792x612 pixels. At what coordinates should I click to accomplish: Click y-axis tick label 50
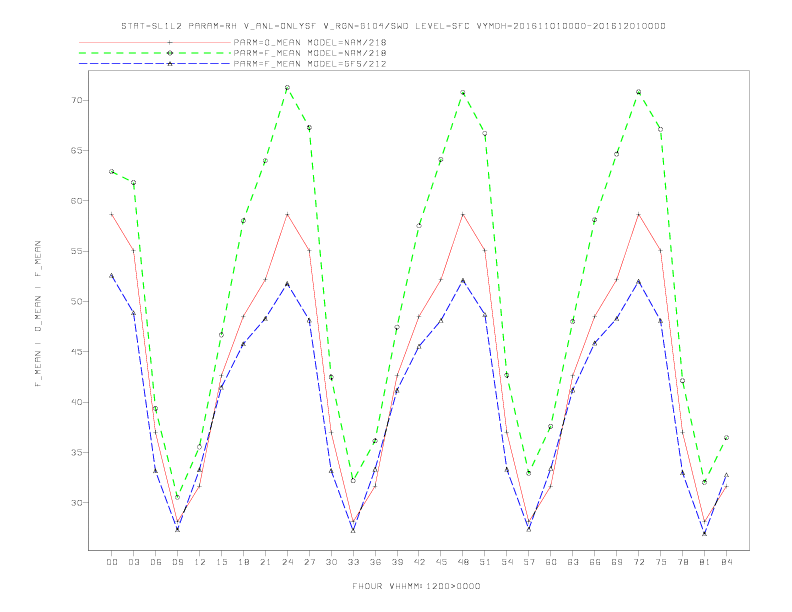point(76,301)
